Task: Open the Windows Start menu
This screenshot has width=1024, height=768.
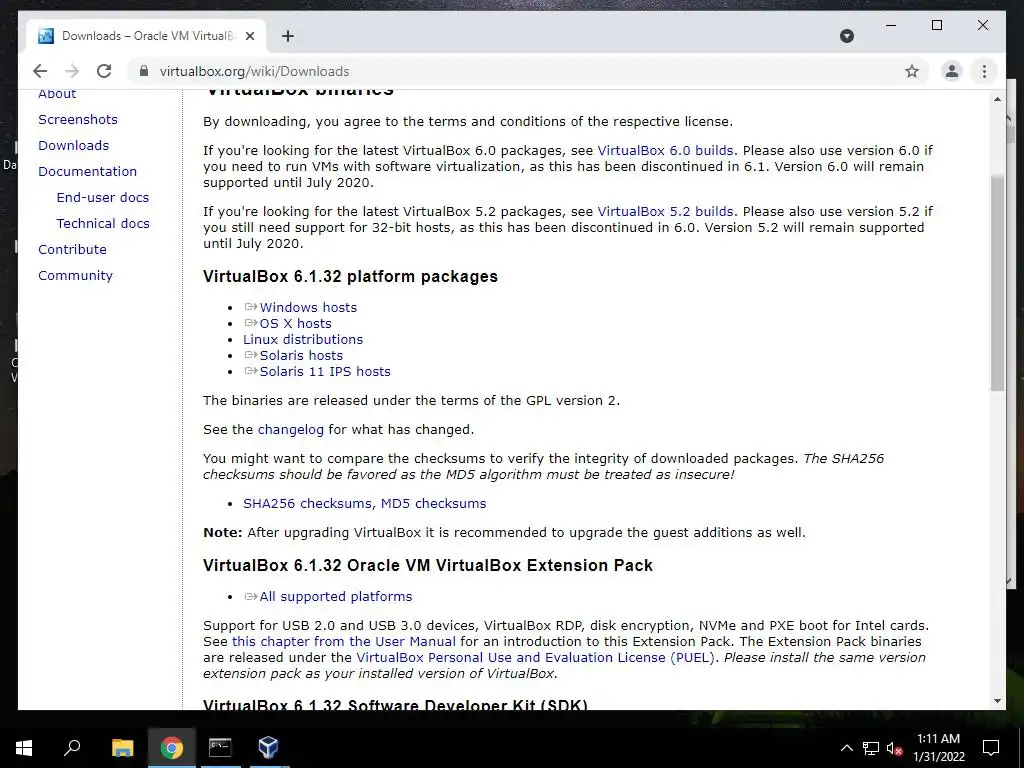Action: tap(24, 748)
